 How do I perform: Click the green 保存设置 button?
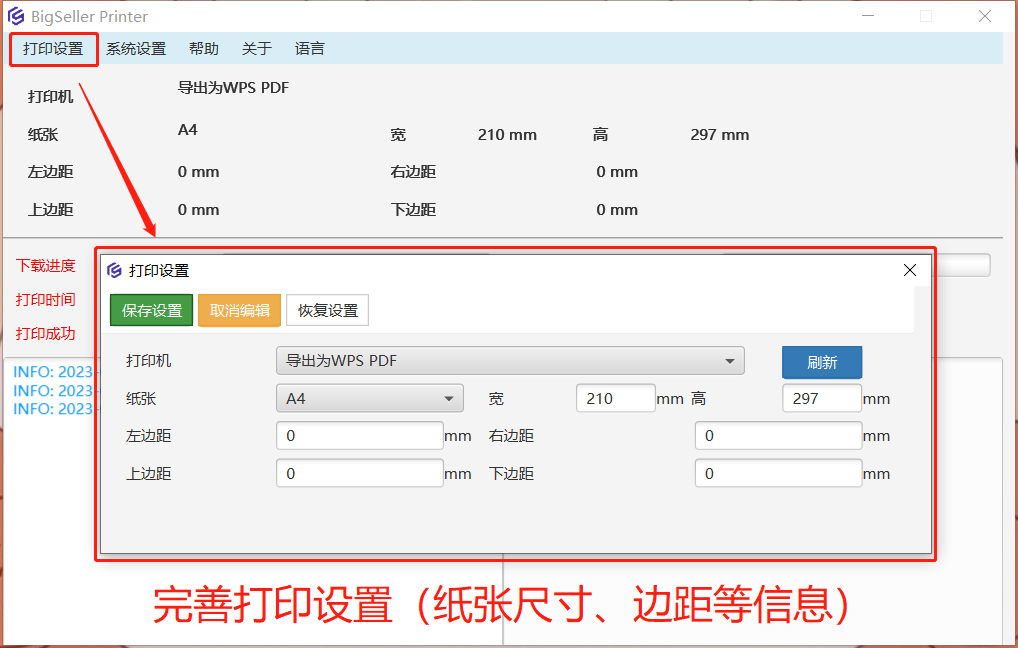(152, 311)
